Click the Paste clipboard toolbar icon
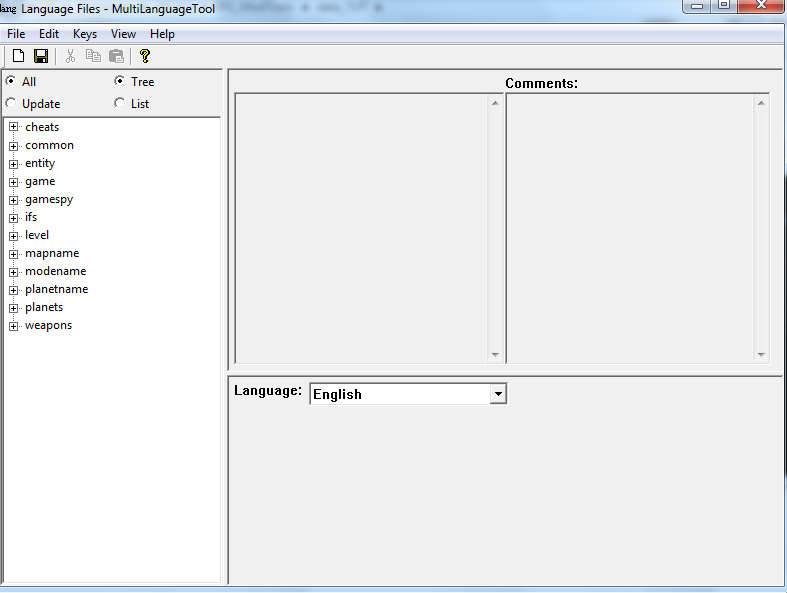The height and width of the screenshot is (593, 787). point(116,56)
